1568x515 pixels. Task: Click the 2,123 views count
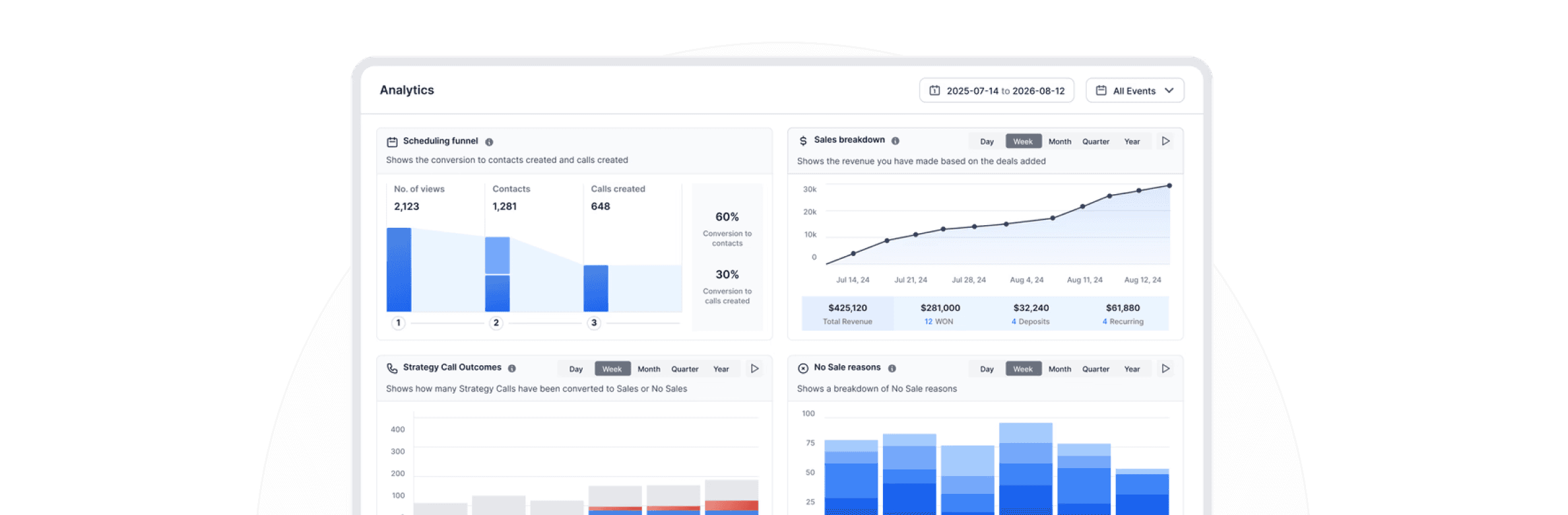tap(407, 206)
